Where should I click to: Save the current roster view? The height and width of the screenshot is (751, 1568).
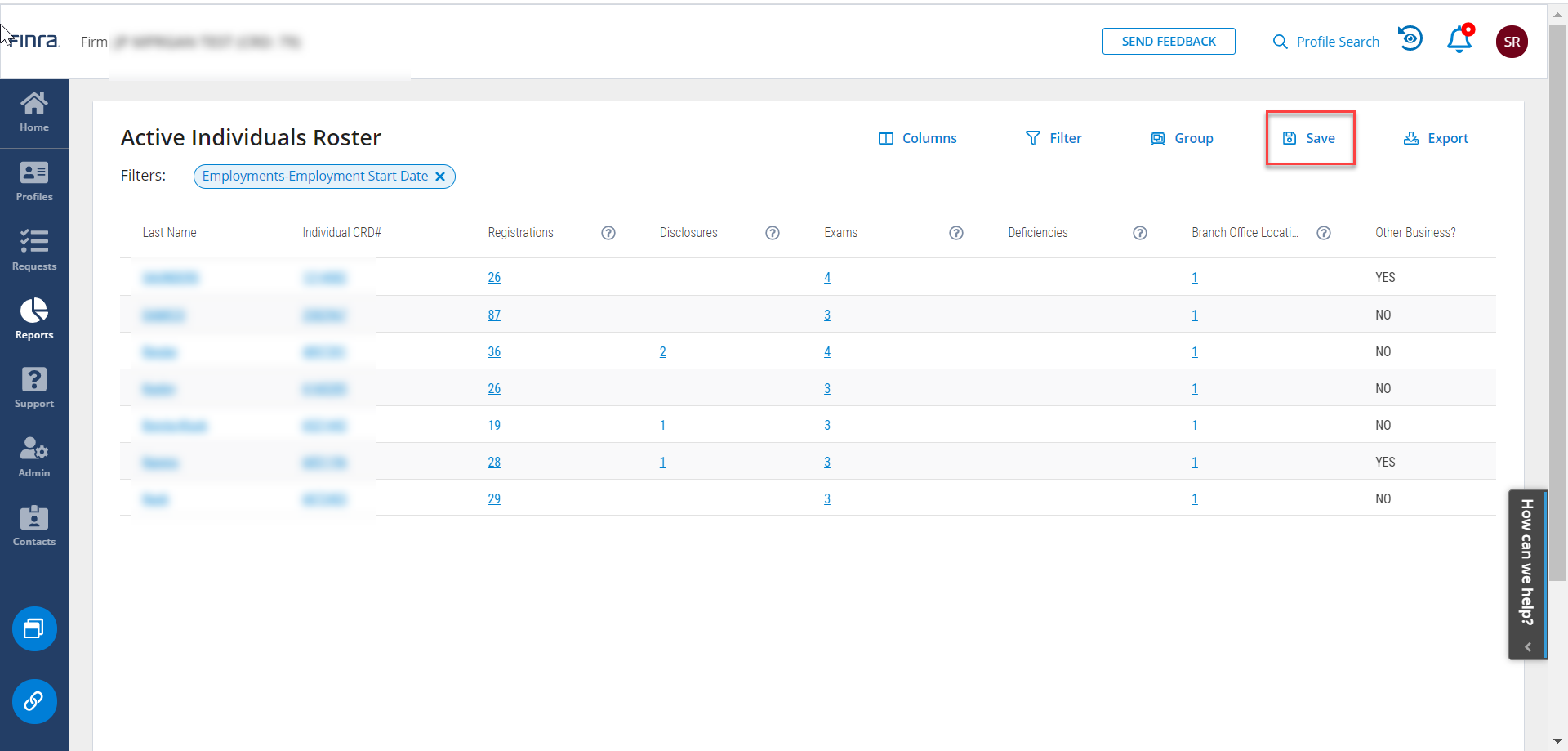(1310, 138)
